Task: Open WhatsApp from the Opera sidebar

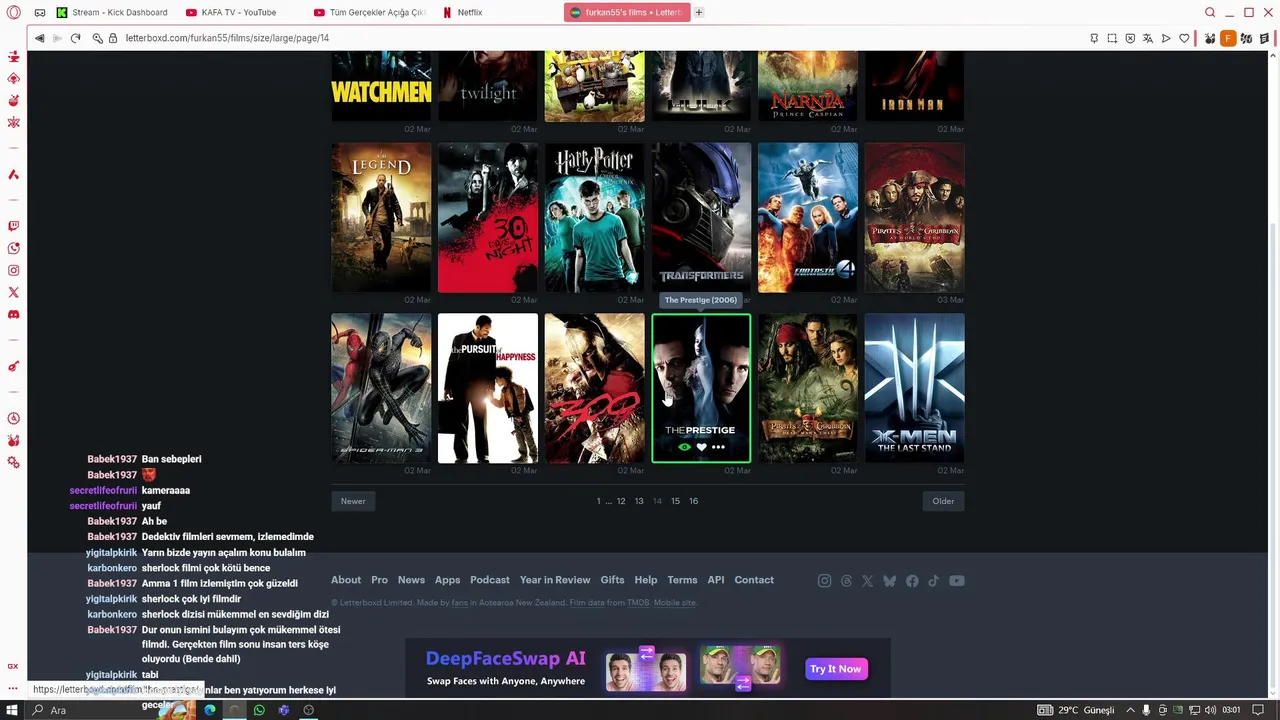Action: (x=13, y=248)
